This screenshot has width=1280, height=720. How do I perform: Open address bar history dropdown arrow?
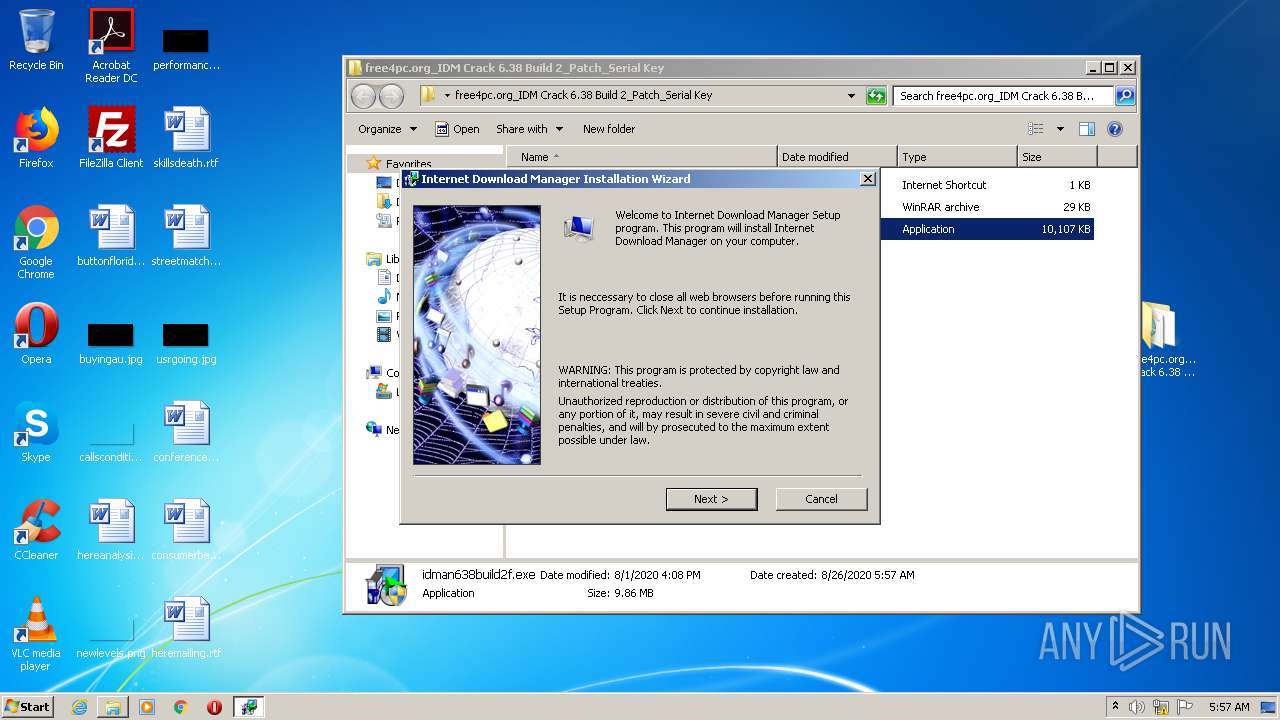click(851, 96)
